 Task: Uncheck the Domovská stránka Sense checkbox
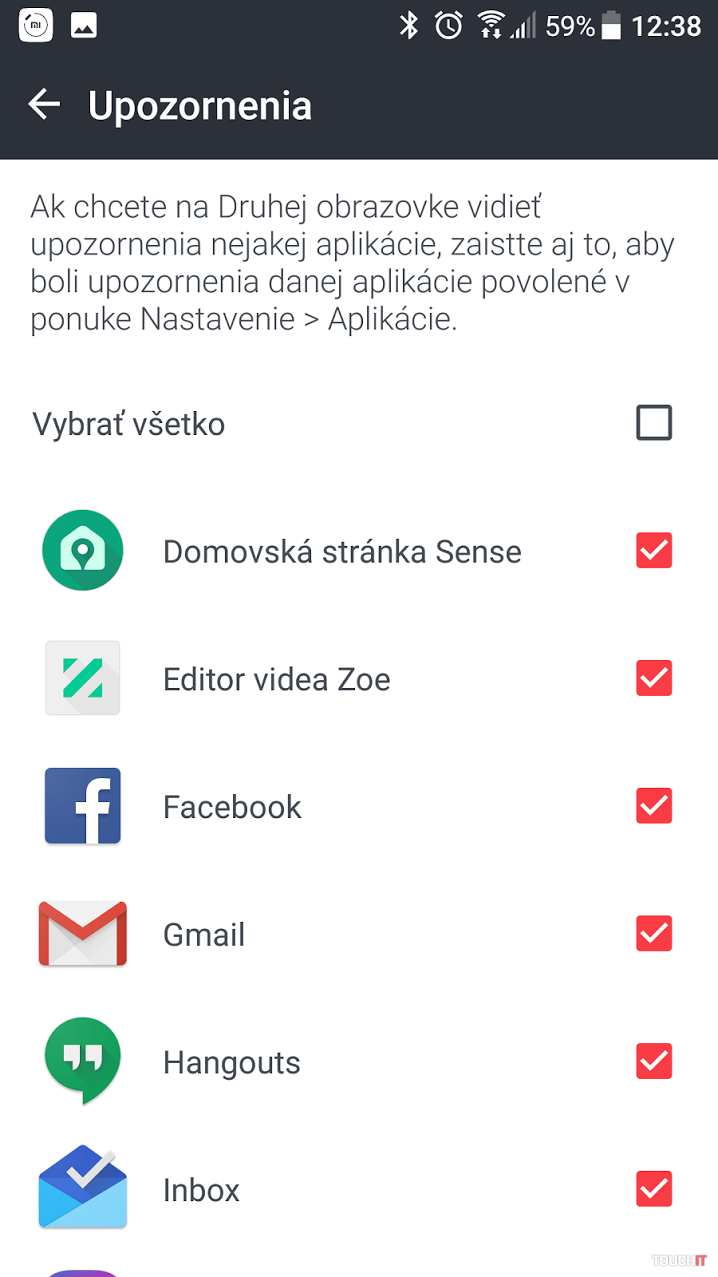(x=654, y=551)
